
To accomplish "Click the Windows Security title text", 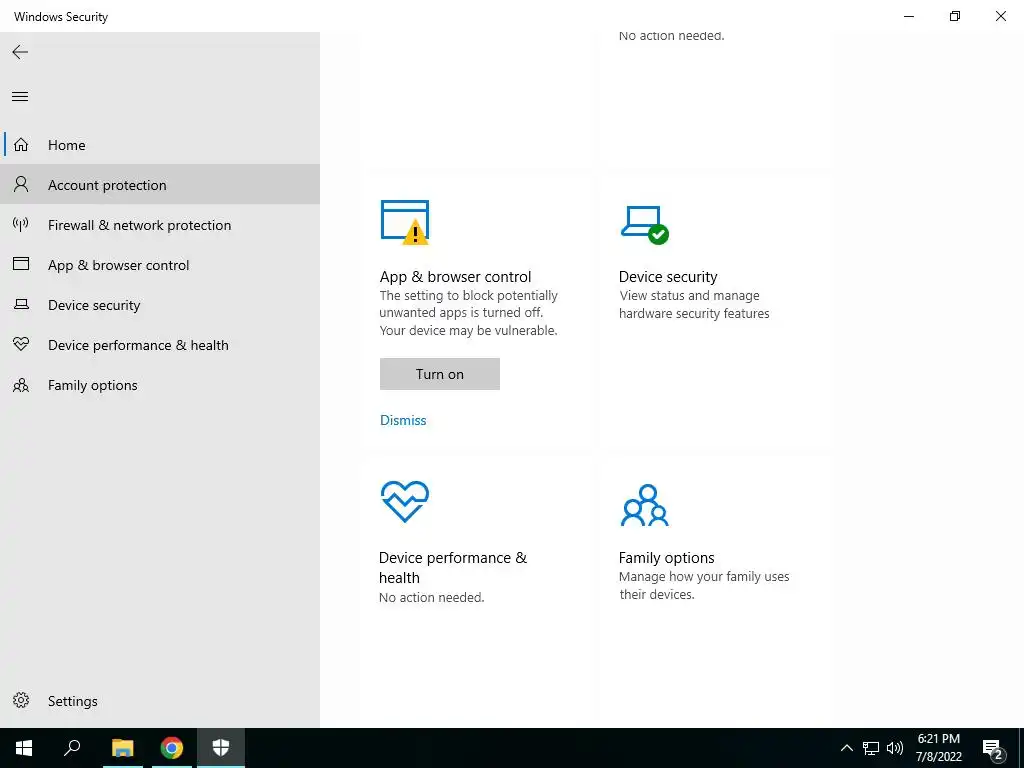I will 61,16.
